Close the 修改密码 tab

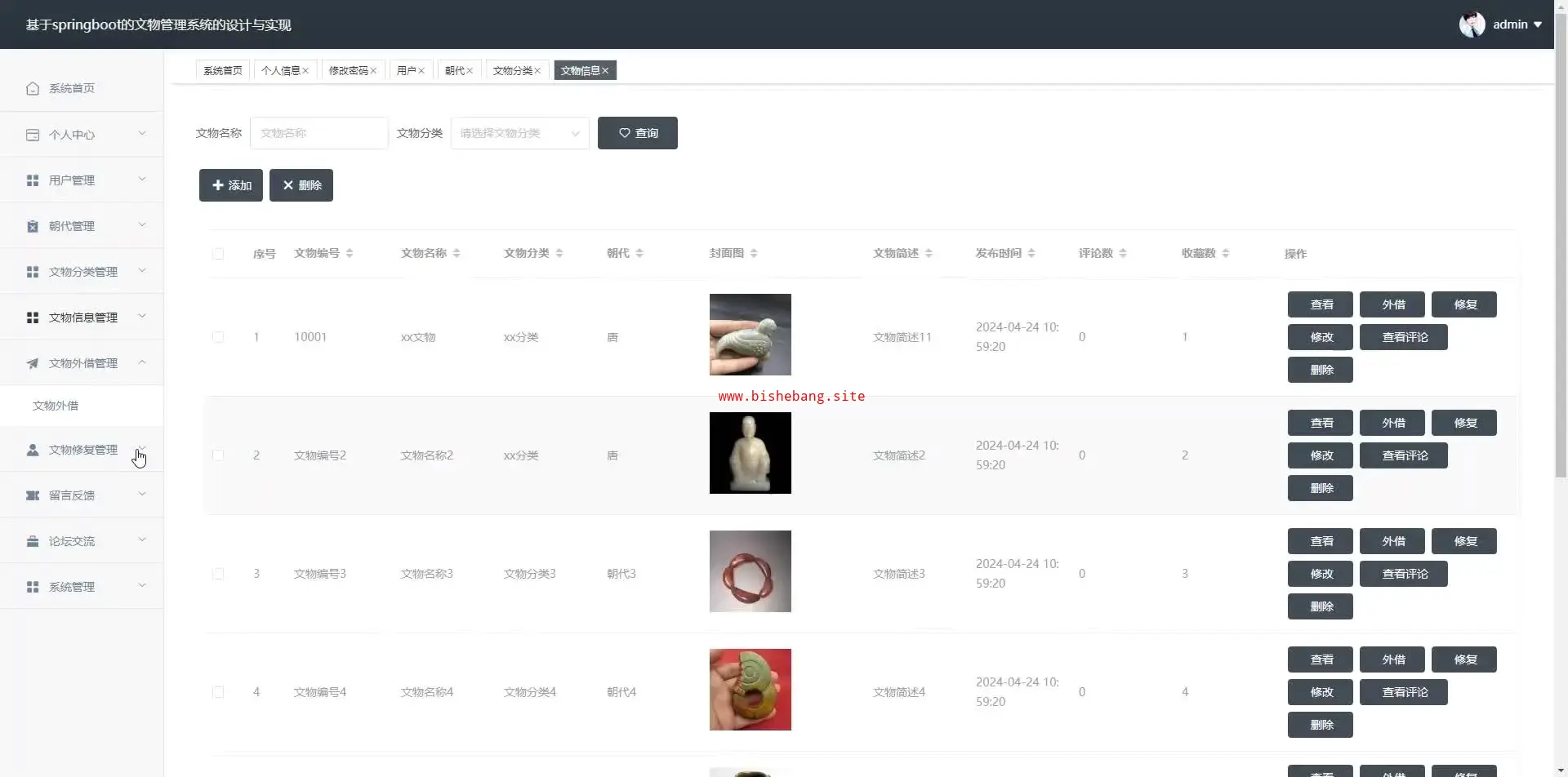pyautogui.click(x=373, y=71)
